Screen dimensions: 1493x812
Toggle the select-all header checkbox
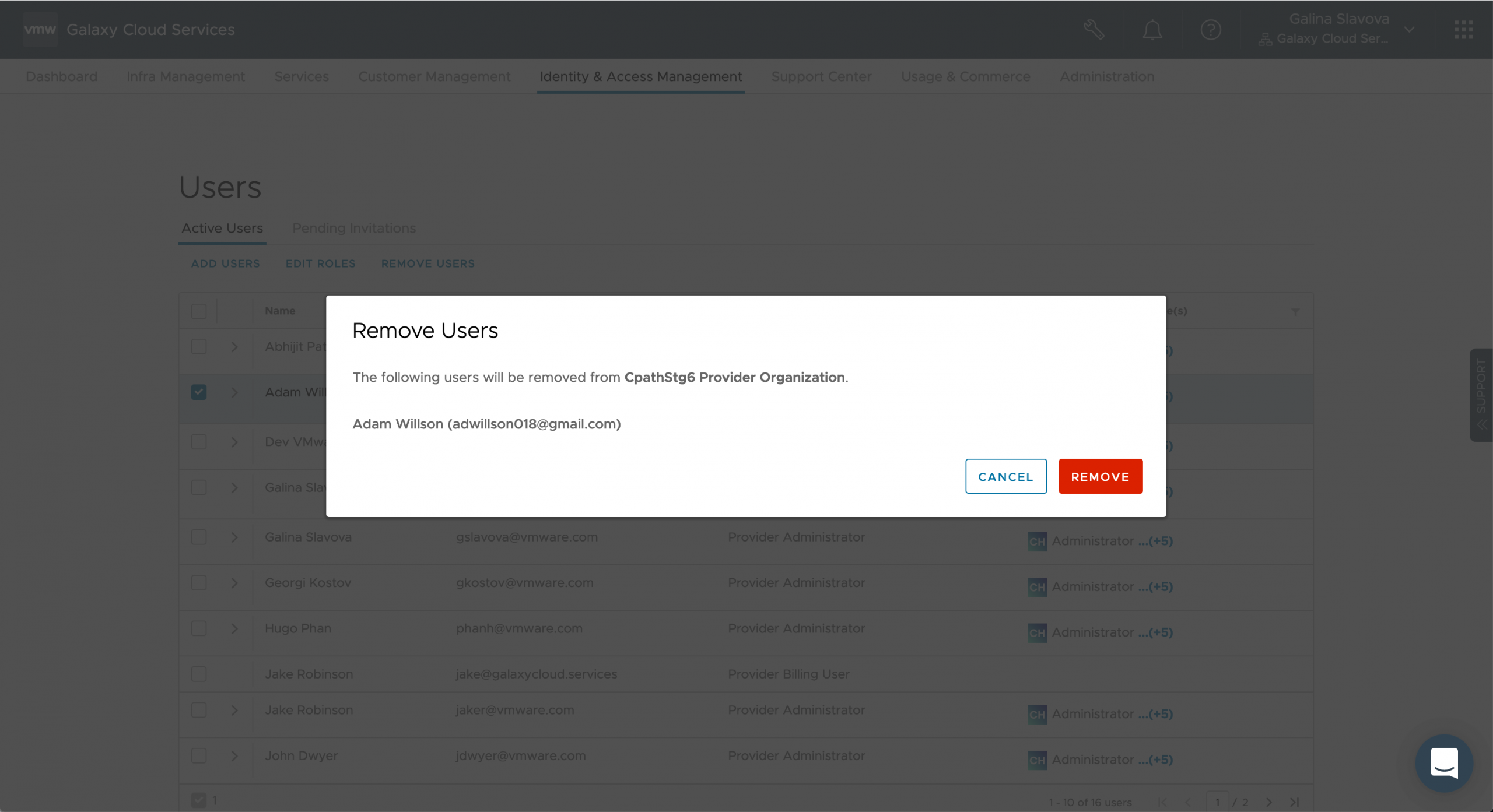pyautogui.click(x=199, y=311)
